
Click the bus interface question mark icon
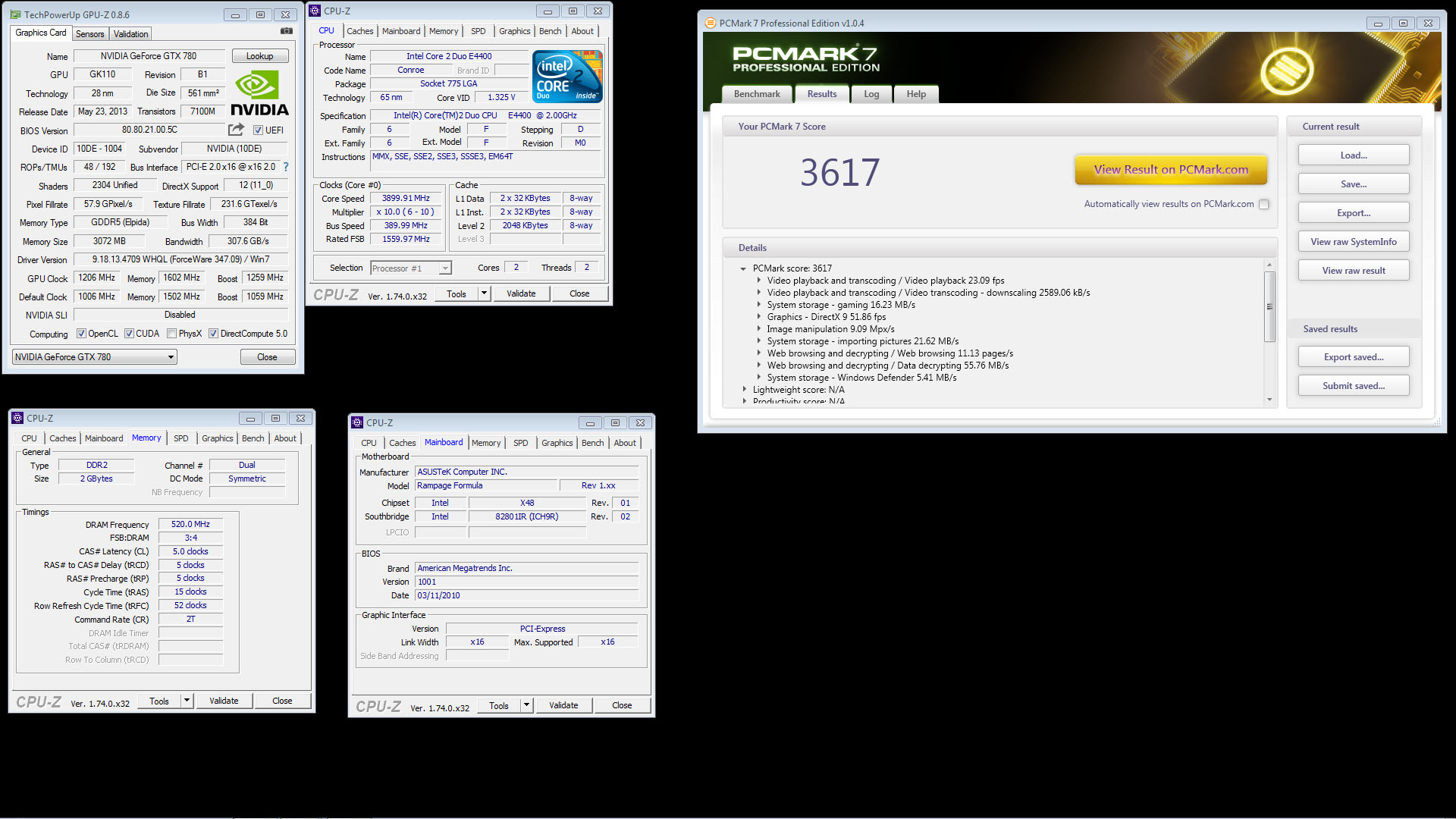pyautogui.click(x=286, y=167)
